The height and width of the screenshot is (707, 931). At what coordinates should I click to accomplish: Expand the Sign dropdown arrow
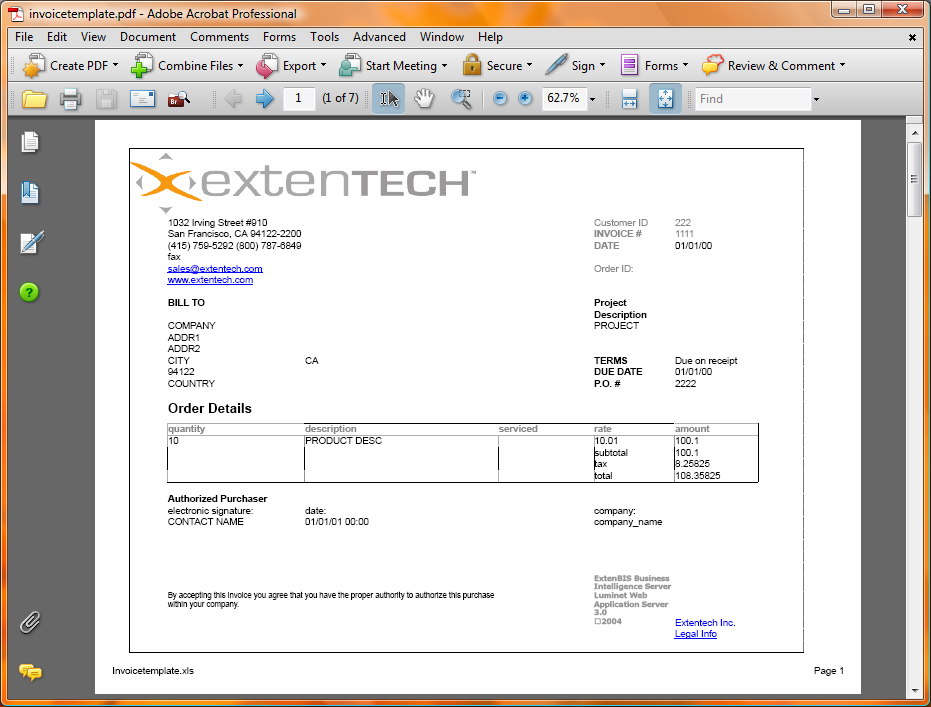[603, 65]
